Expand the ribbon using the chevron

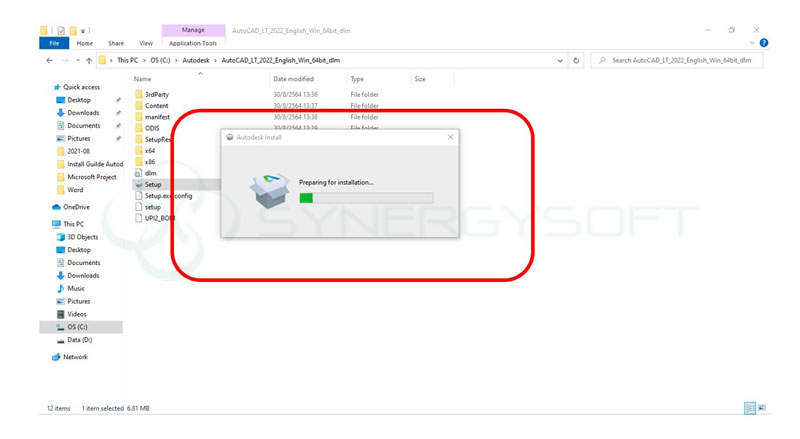751,43
